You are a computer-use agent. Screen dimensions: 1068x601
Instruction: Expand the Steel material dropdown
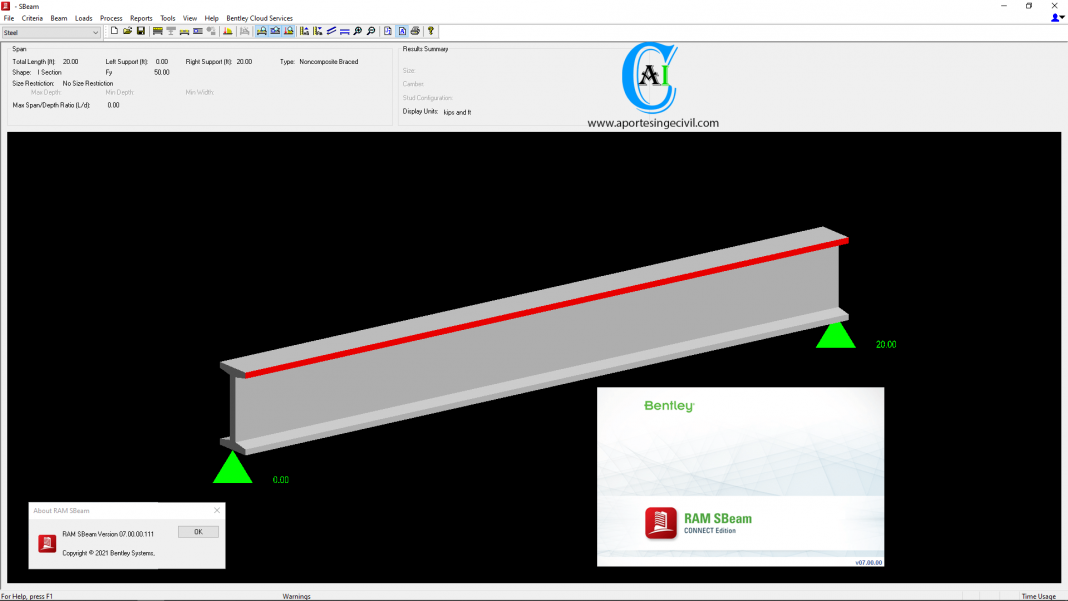click(96, 33)
